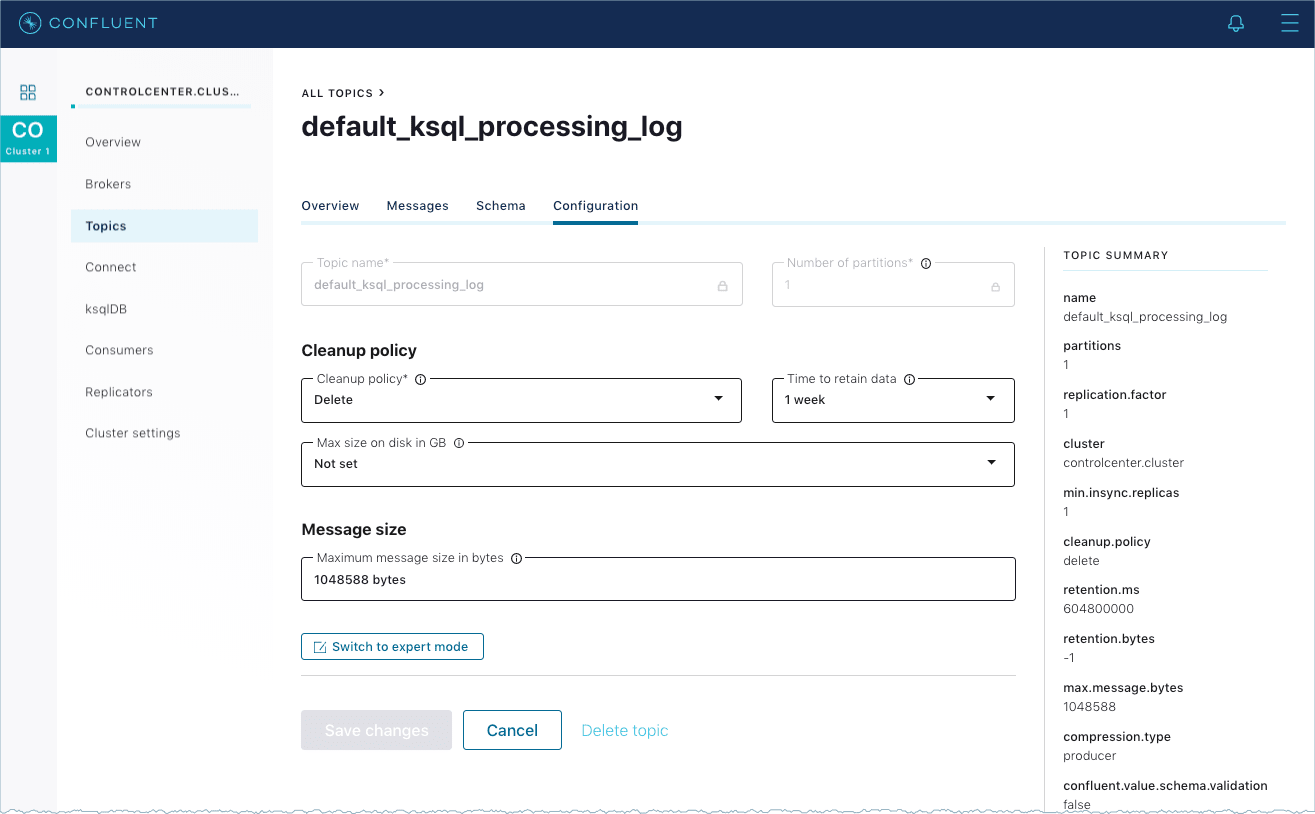Click the Delete topic link
Screen dimensions: 1315x814
coord(625,731)
